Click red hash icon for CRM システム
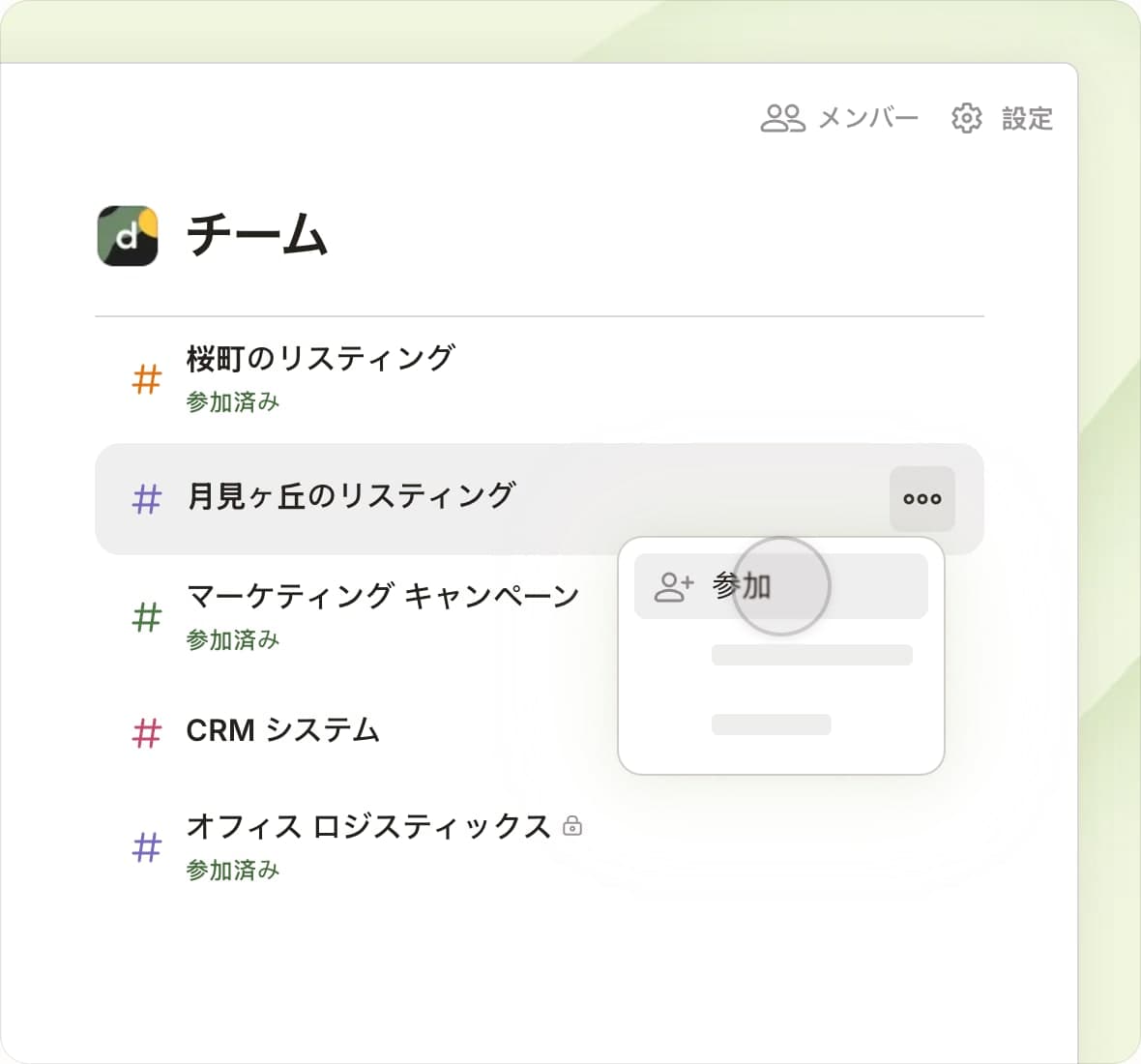The image size is (1141, 1064). (146, 732)
